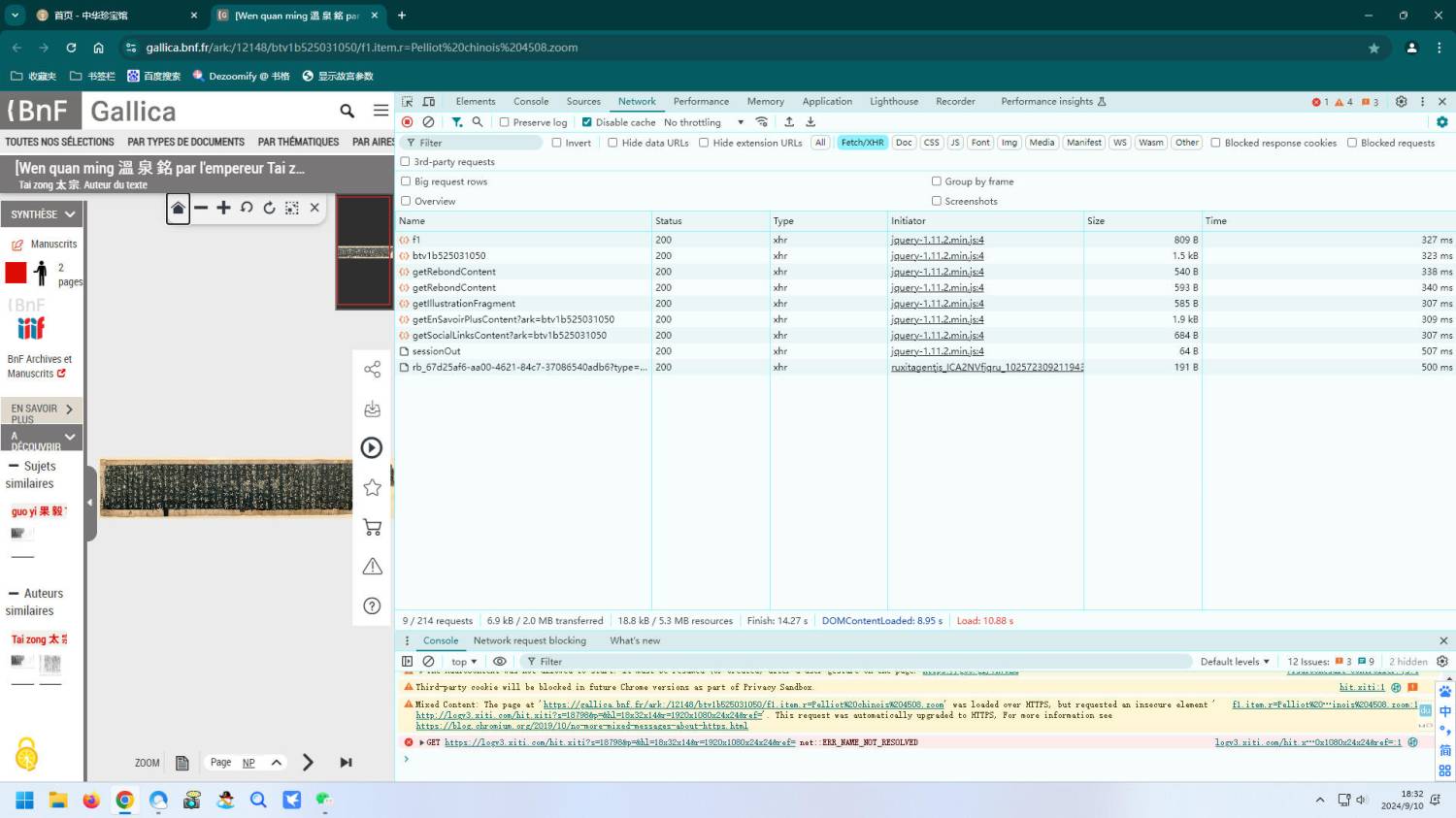Click the document thumbnail overview

tap(364, 252)
